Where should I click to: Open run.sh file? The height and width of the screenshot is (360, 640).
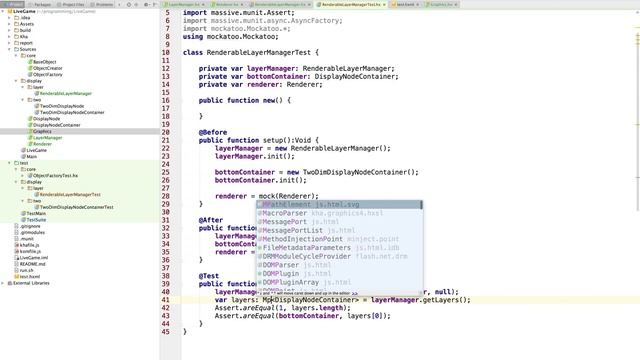24,271
